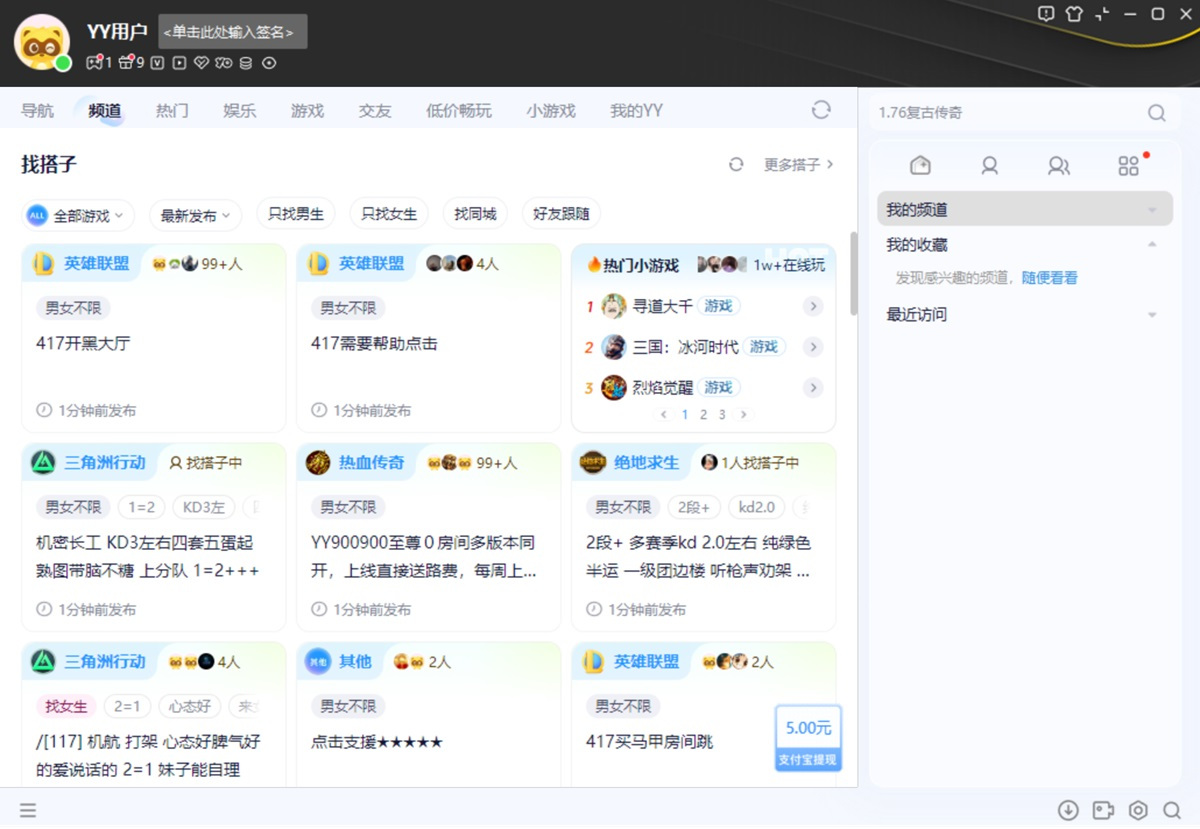Click the 更多搭子 link
Viewport: 1200px width, 829px height.
pyautogui.click(x=798, y=165)
